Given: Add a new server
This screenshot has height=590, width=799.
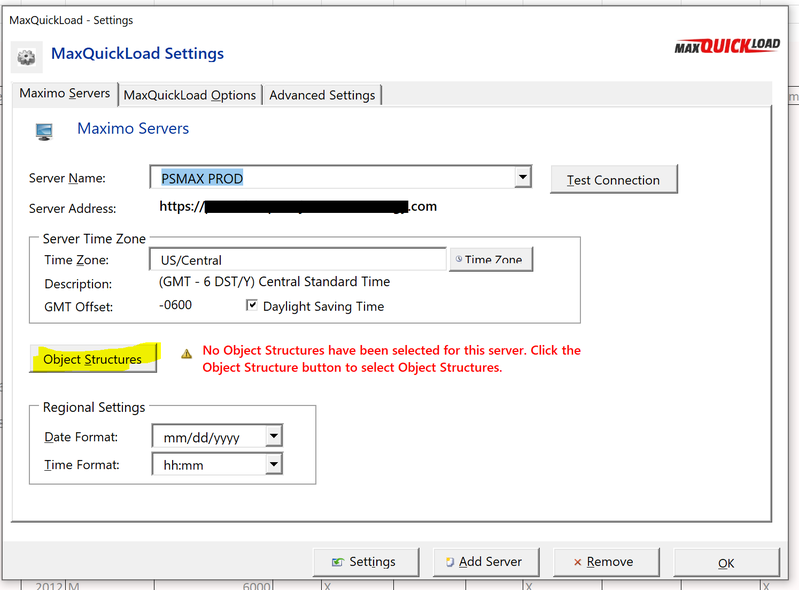Looking at the screenshot, I should point(486,562).
